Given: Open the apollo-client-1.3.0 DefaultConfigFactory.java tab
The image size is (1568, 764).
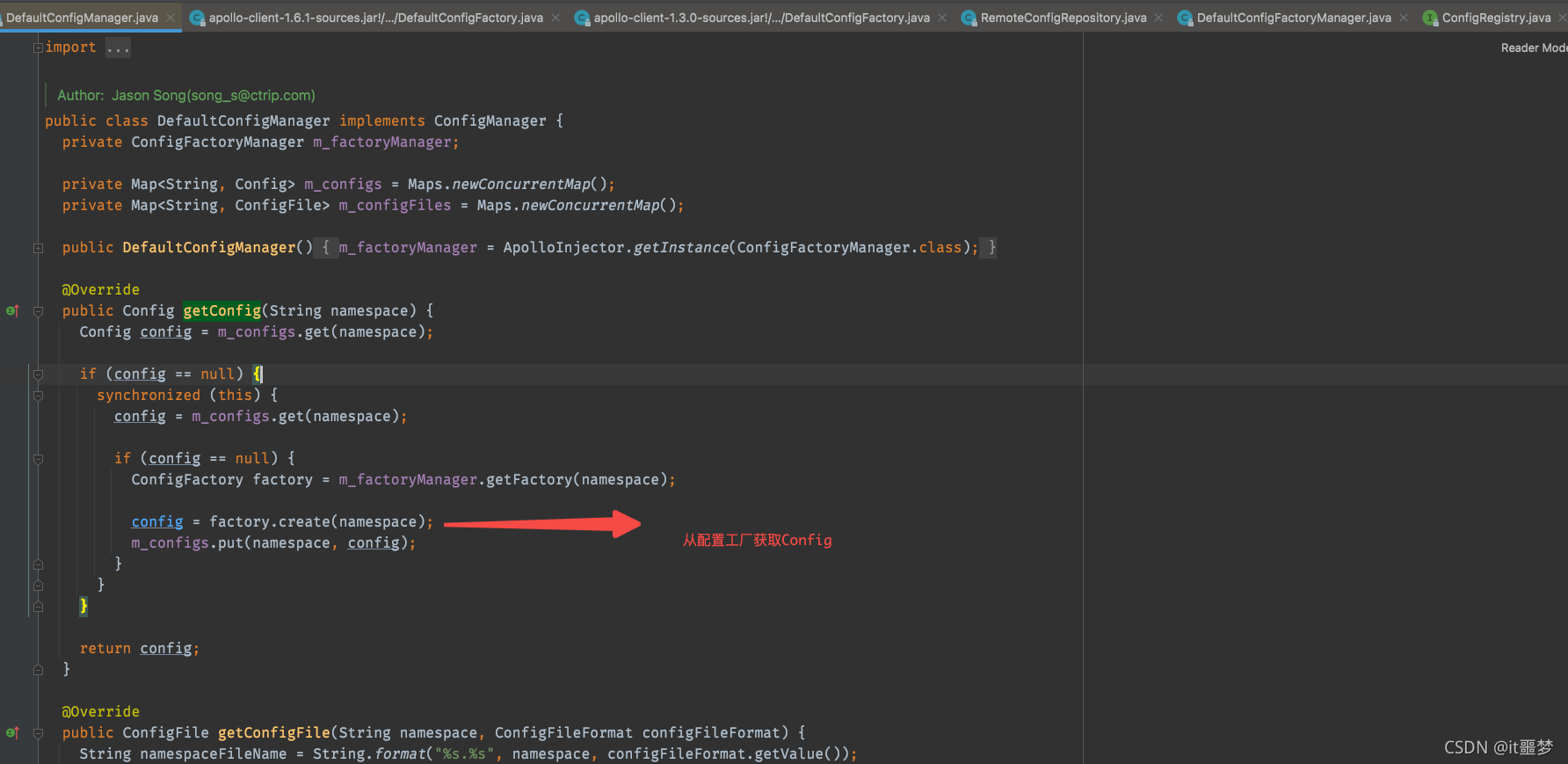Looking at the screenshot, I should click(761, 18).
